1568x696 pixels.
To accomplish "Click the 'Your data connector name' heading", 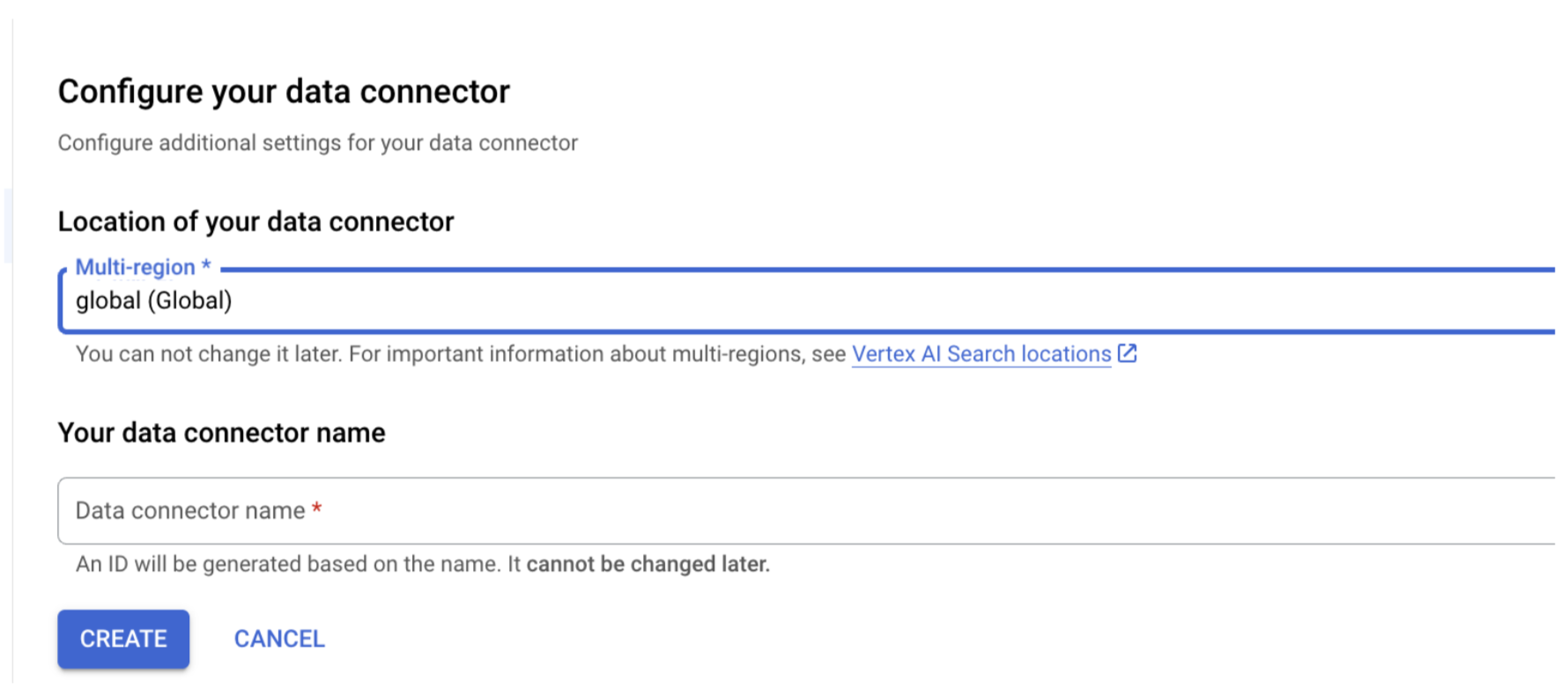I will click(x=221, y=433).
